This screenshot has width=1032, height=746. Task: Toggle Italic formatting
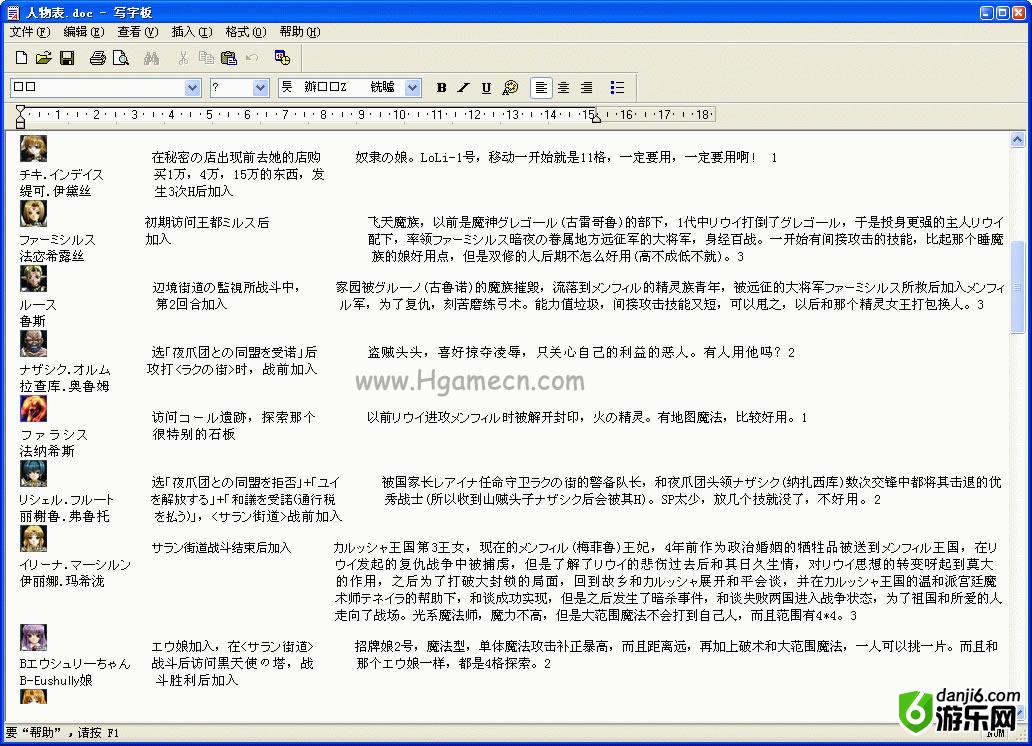click(463, 88)
